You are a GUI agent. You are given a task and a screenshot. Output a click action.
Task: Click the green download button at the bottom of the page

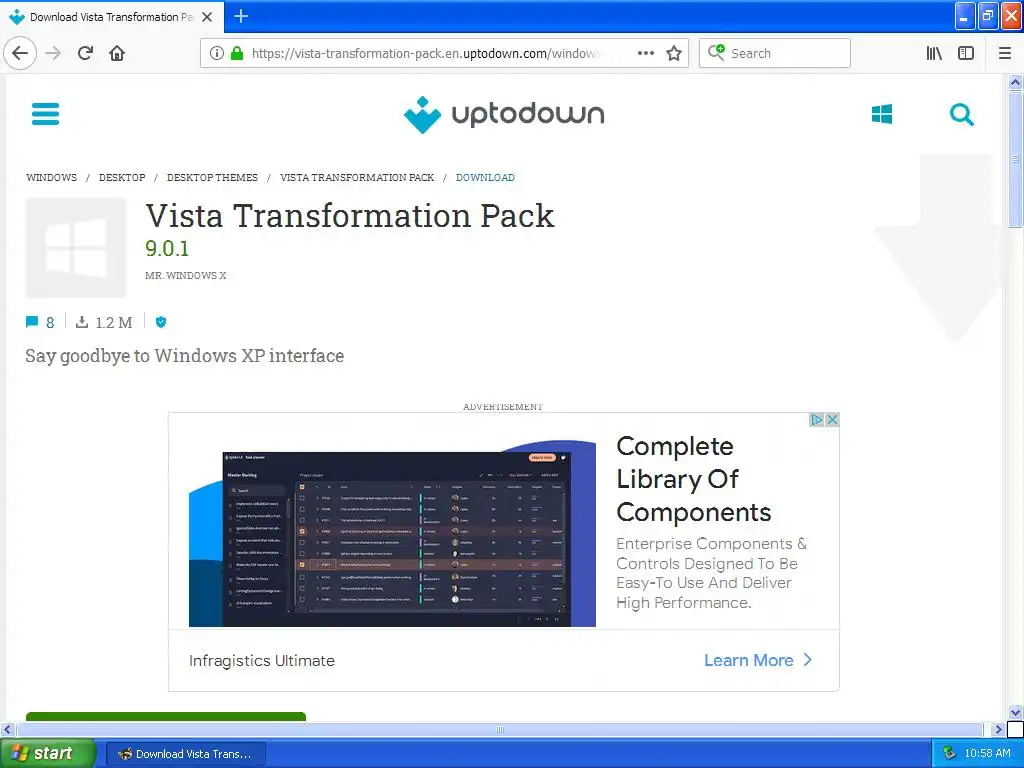coord(166,716)
